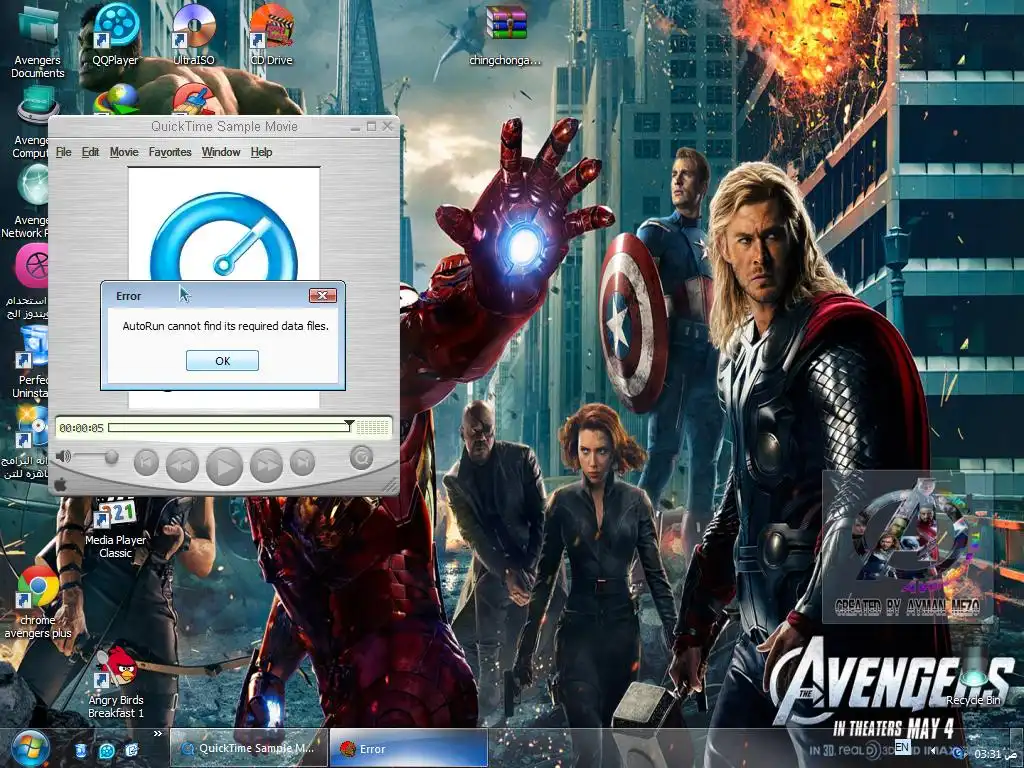Click the Apple logo in QuickTime player
This screenshot has height=768, width=1024.
(x=60, y=485)
